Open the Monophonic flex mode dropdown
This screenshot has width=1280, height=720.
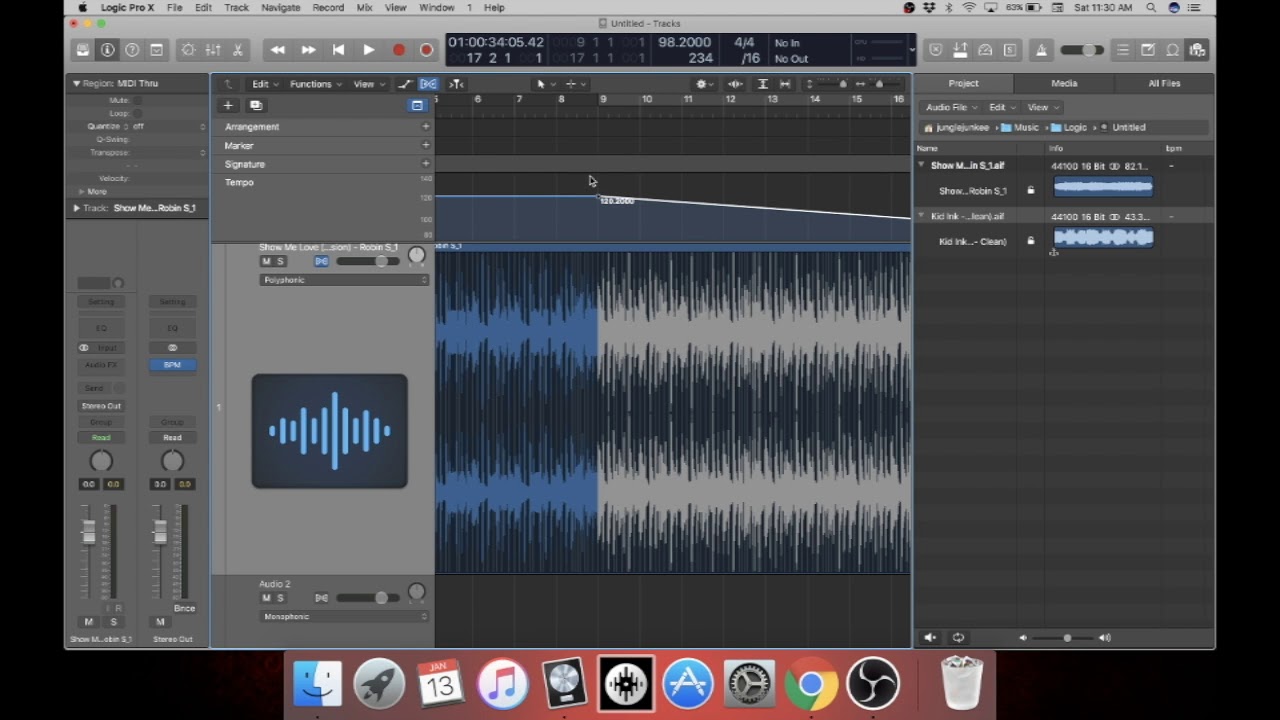(x=344, y=616)
